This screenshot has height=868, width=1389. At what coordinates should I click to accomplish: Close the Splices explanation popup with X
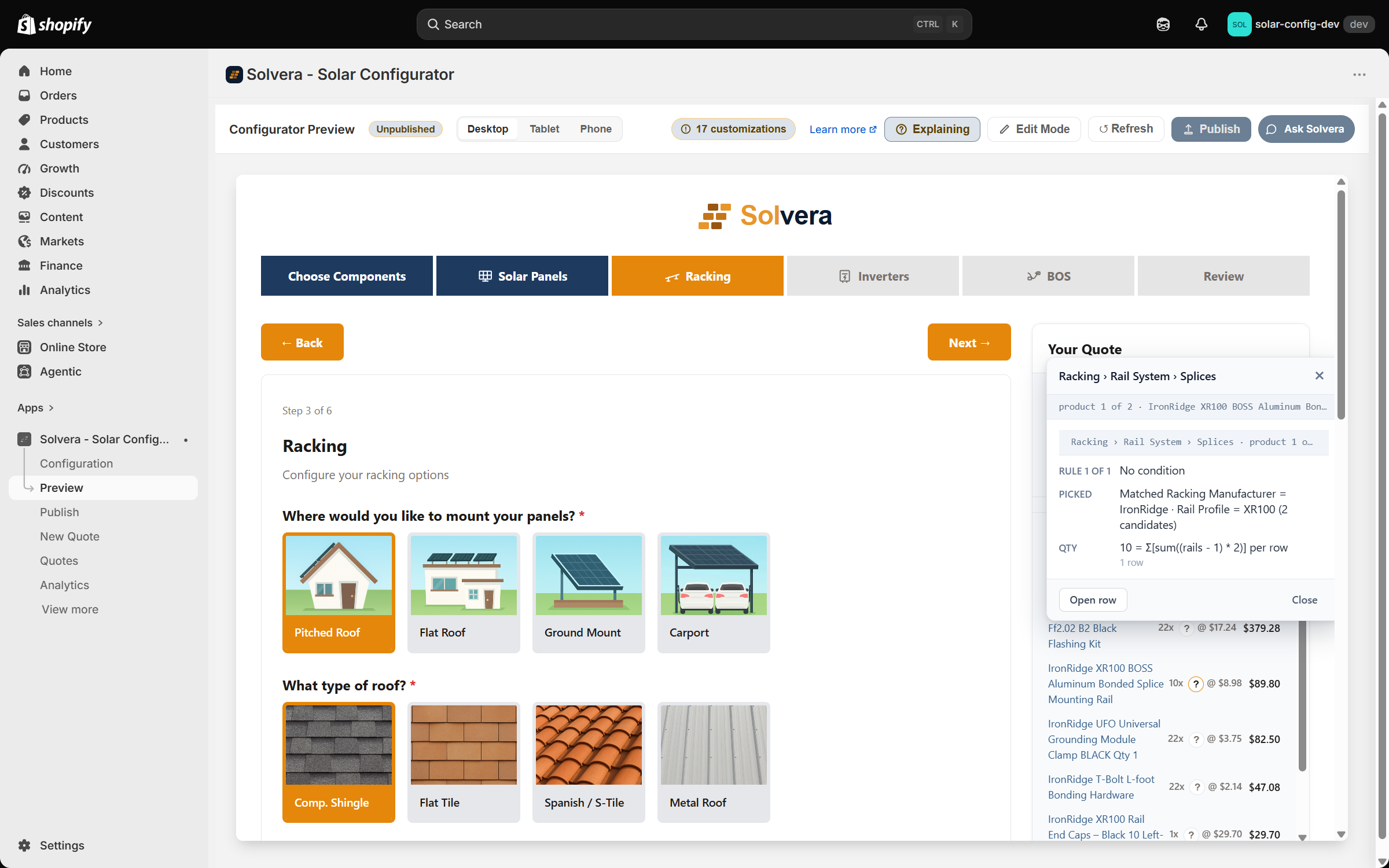(x=1320, y=376)
